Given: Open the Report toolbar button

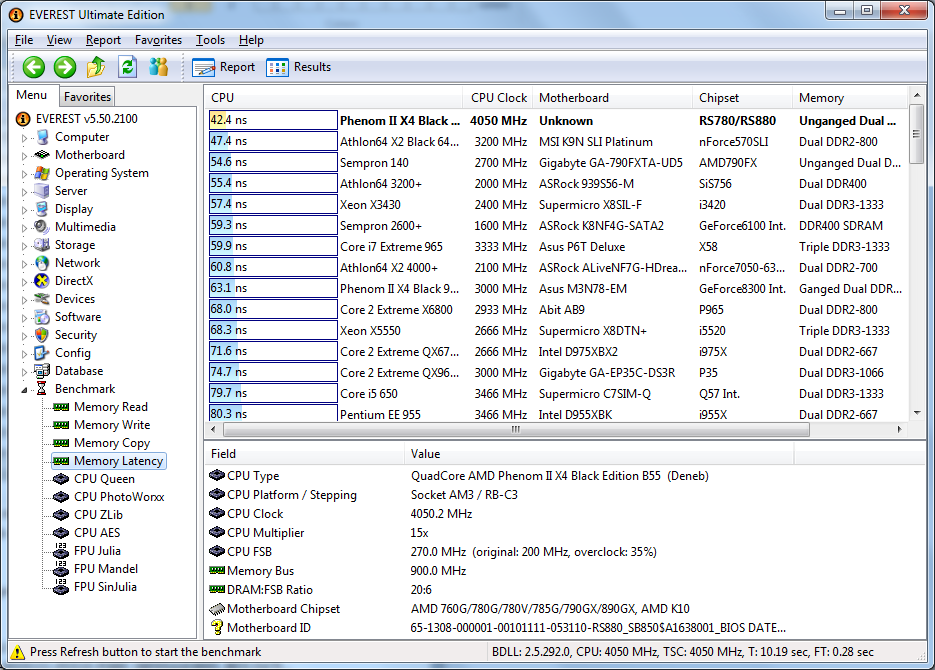Looking at the screenshot, I should coord(224,67).
